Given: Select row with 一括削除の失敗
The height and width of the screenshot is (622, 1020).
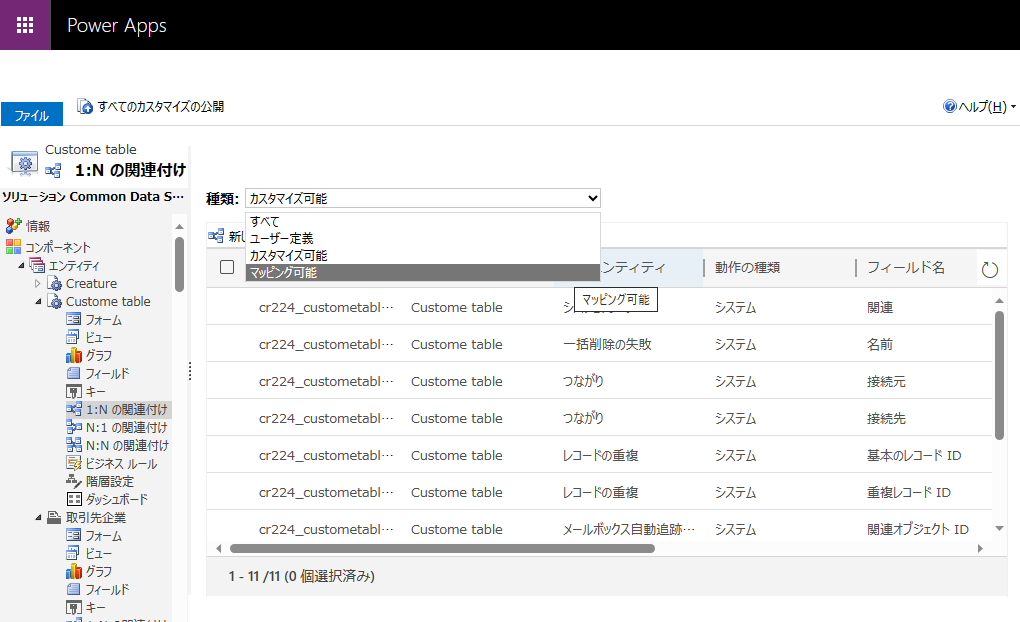Looking at the screenshot, I should [599, 344].
